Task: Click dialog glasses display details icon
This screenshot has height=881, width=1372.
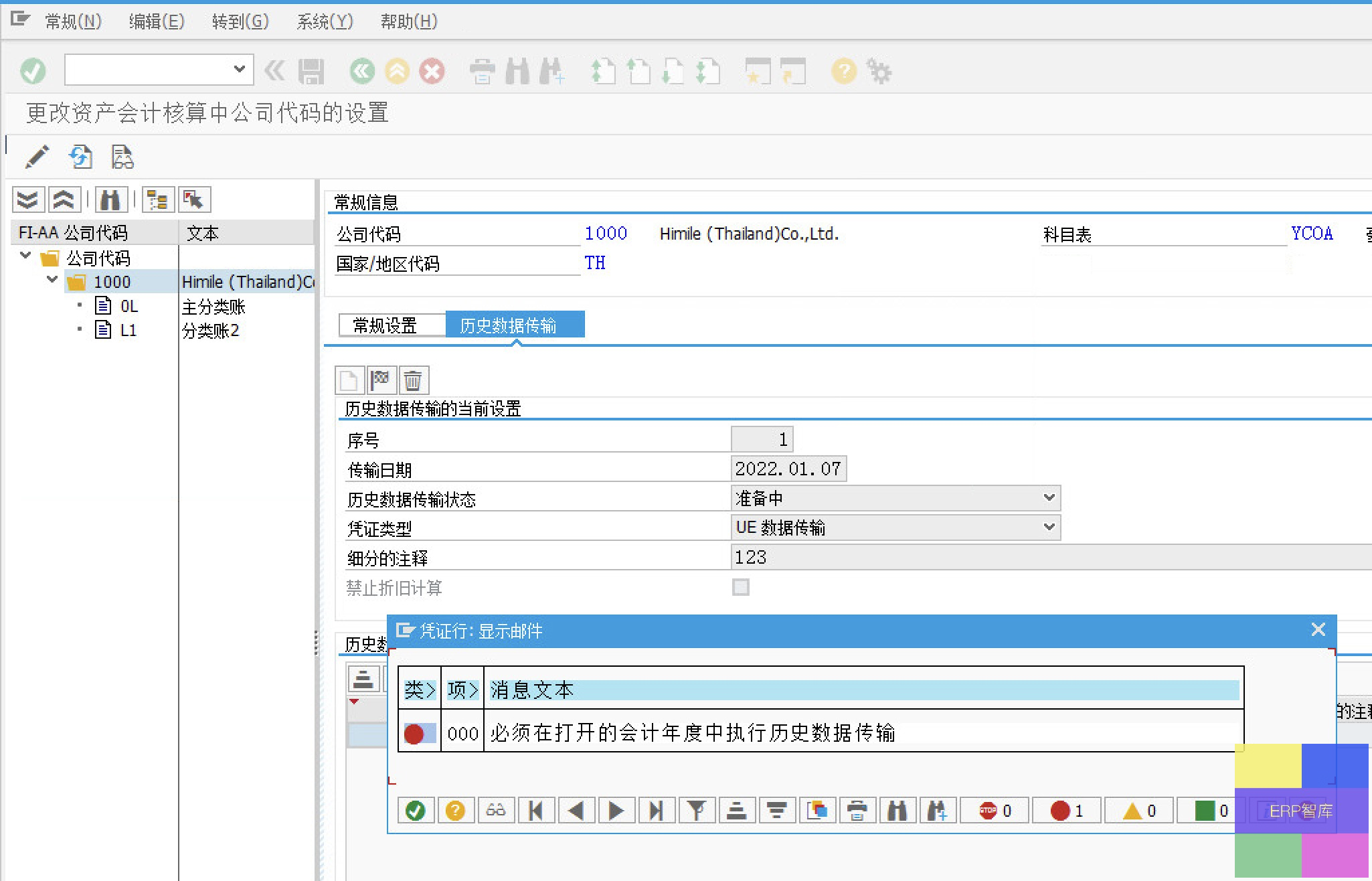Action: coord(496,811)
